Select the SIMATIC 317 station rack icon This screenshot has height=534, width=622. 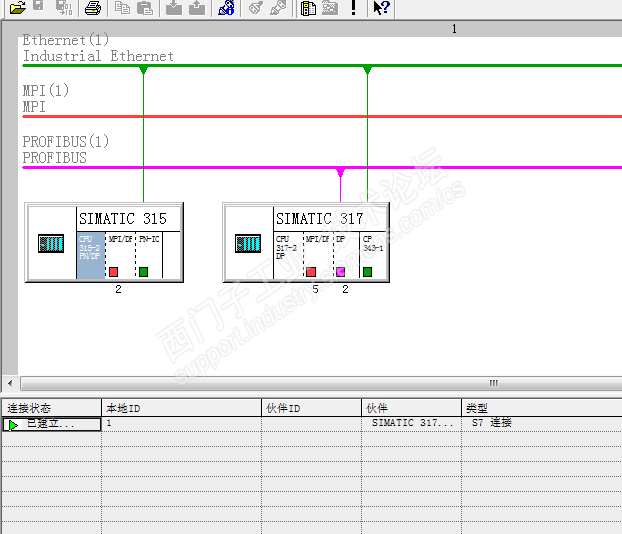[248, 243]
